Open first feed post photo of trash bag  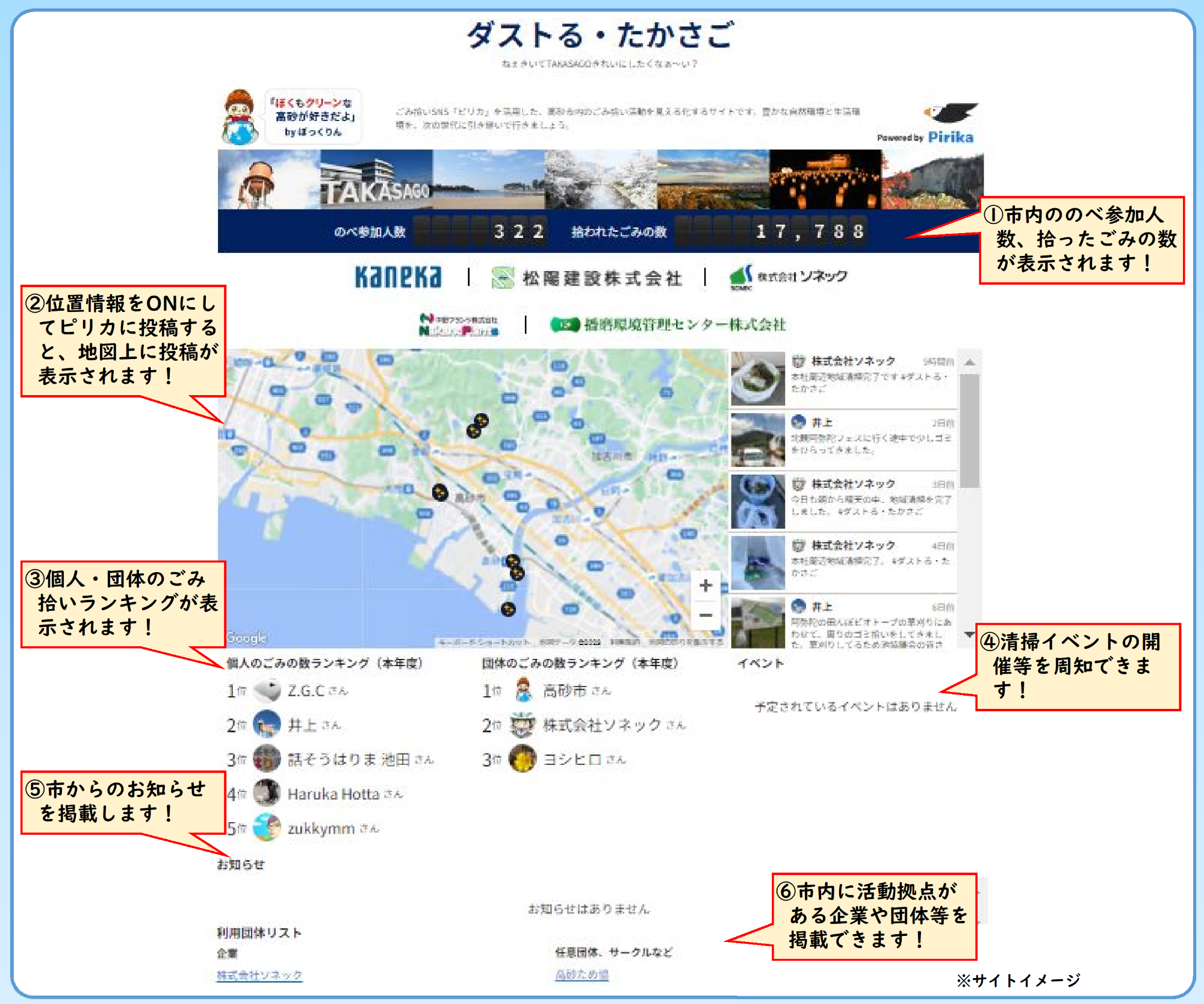click(x=758, y=379)
